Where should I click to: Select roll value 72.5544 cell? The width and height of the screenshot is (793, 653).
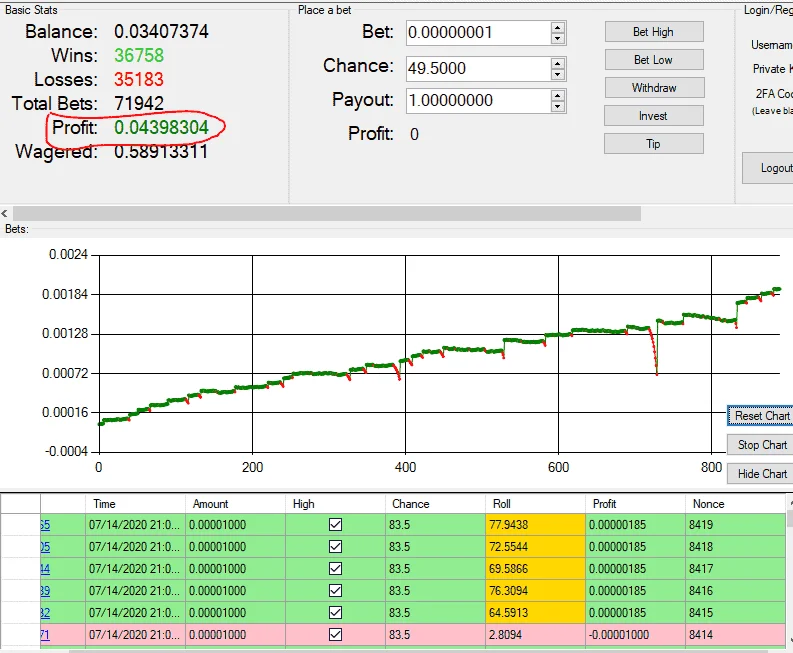[x=535, y=547]
